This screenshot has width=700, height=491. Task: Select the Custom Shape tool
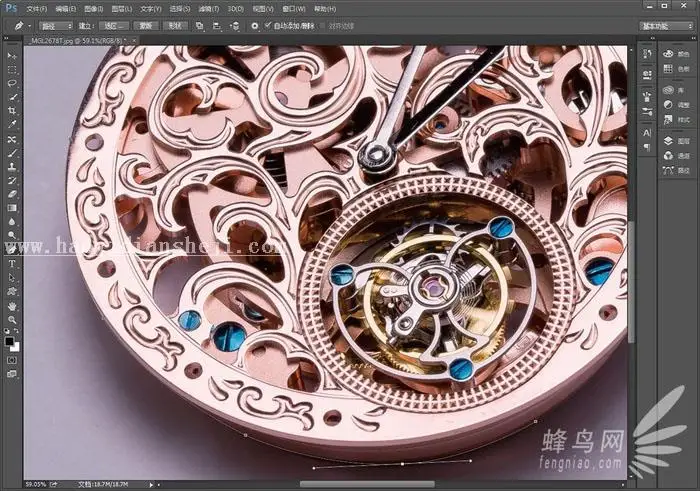pyautogui.click(x=12, y=291)
